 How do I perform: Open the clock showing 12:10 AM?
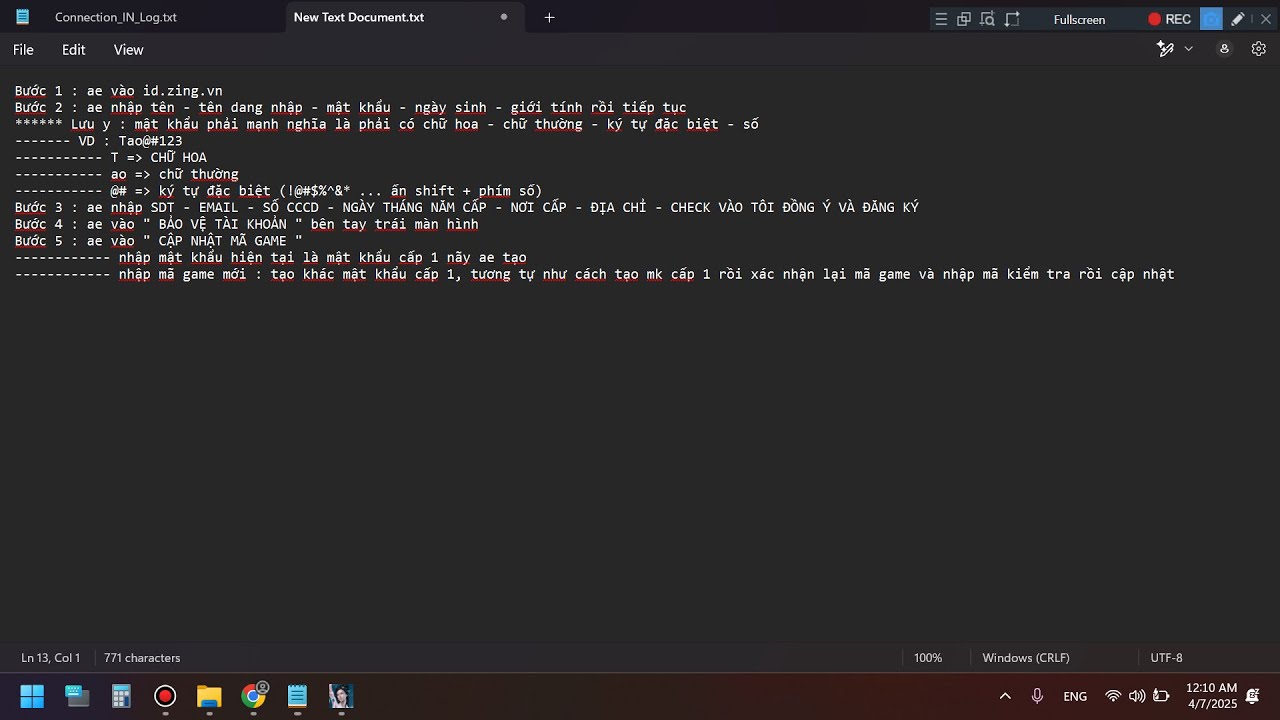pyautogui.click(x=1211, y=696)
